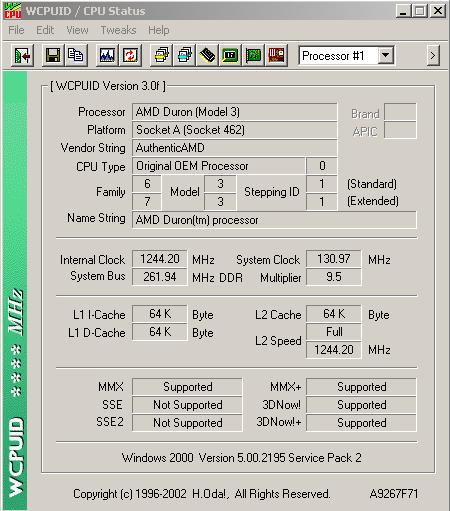
Task: Click the Platform field Socket A (Socket 462)
Action: coord(234,130)
